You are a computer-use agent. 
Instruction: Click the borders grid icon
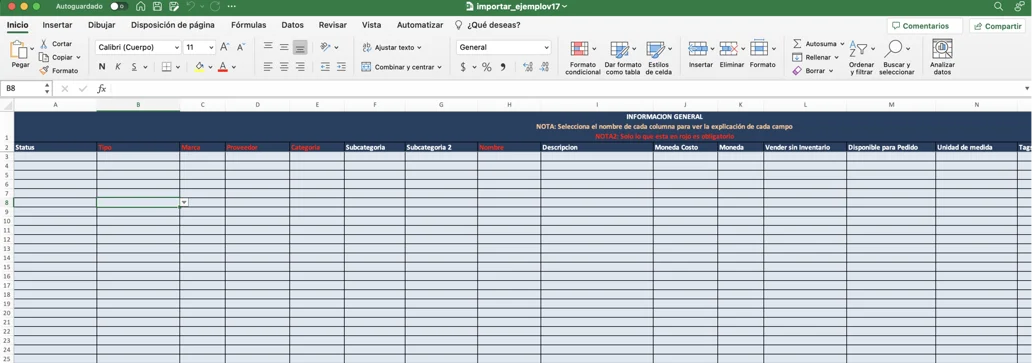[167, 66]
